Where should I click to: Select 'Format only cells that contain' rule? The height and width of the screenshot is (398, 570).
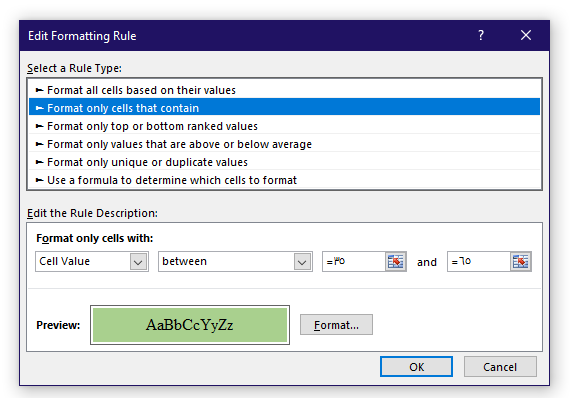(x=284, y=108)
